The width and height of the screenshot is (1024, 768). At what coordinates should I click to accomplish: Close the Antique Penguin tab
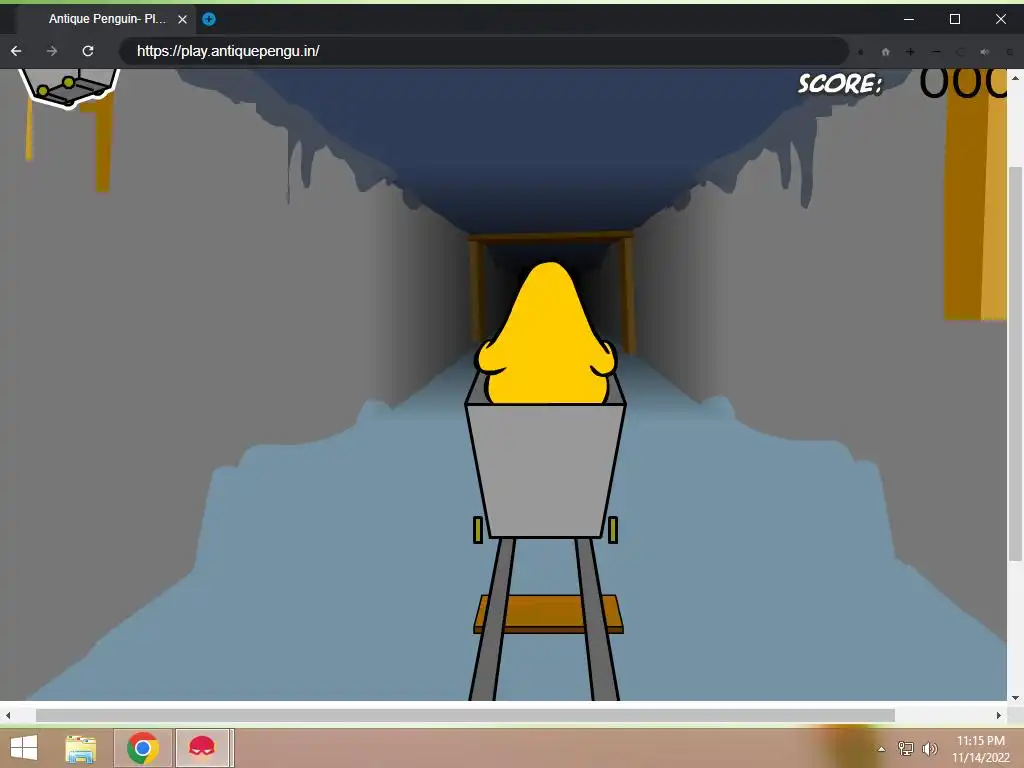point(183,20)
